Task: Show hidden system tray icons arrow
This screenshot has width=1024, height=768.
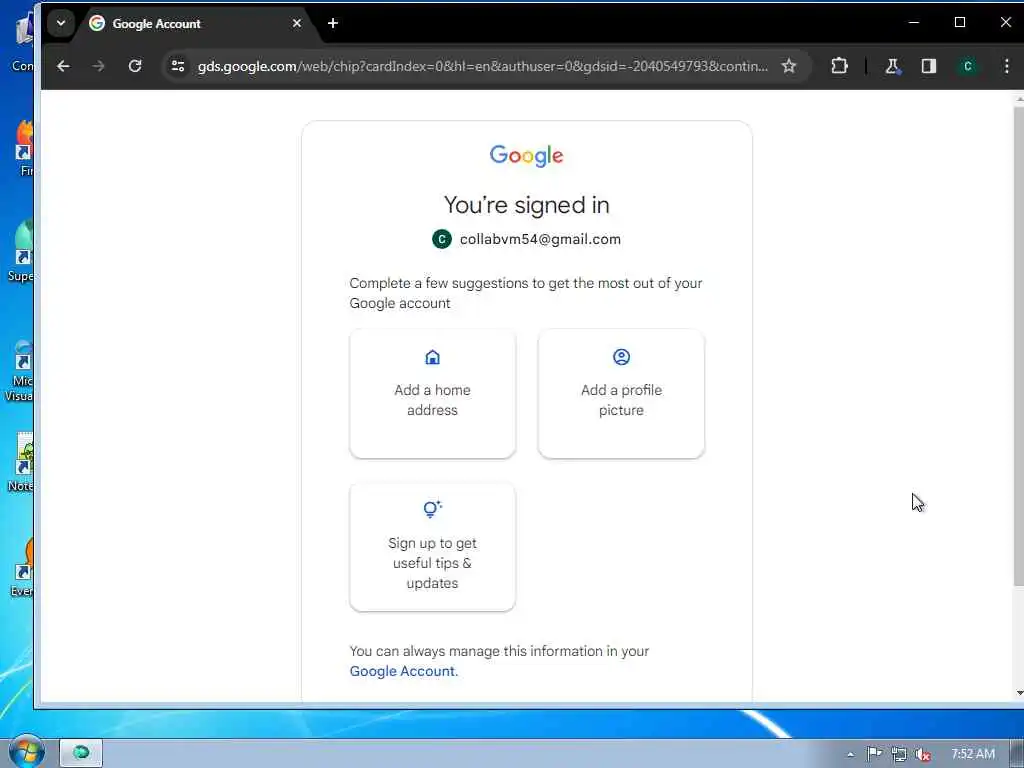Action: (x=850, y=754)
